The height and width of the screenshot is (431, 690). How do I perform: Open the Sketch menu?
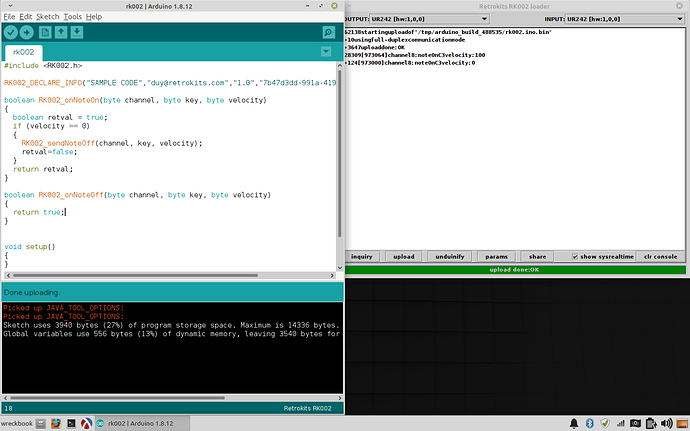(47, 17)
